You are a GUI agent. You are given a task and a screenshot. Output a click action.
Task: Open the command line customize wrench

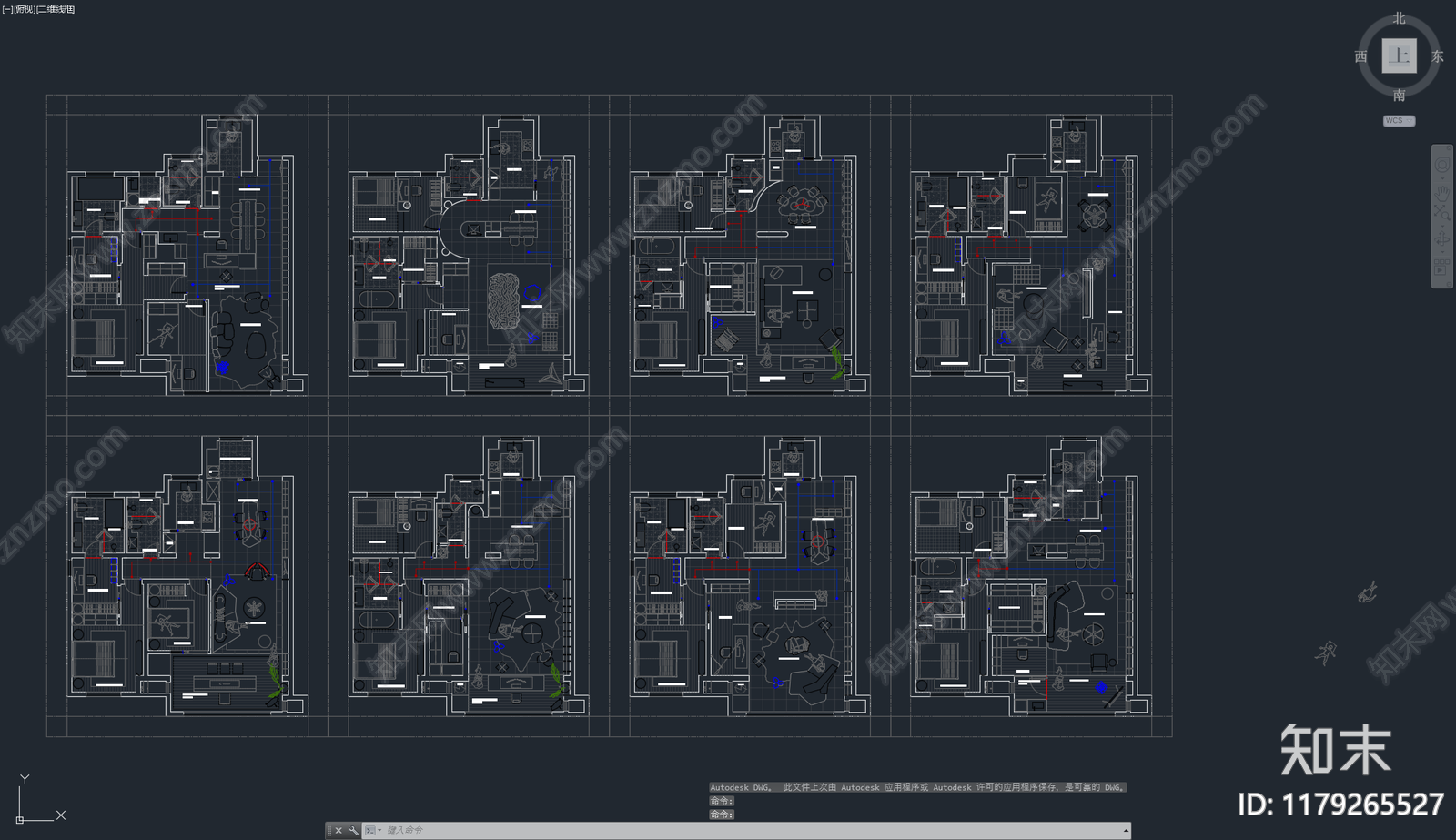(x=353, y=830)
